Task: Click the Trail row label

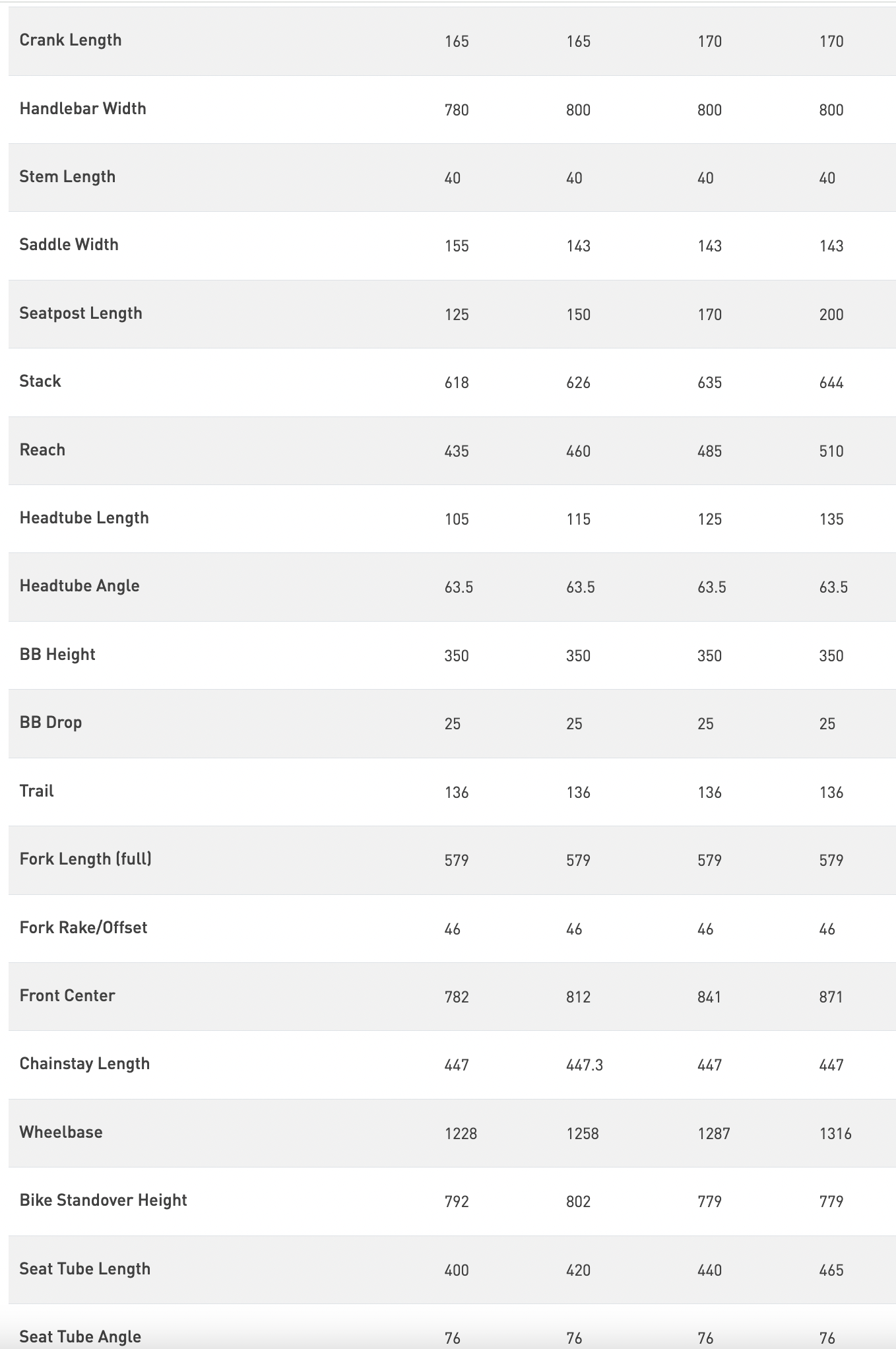Action: click(x=36, y=791)
